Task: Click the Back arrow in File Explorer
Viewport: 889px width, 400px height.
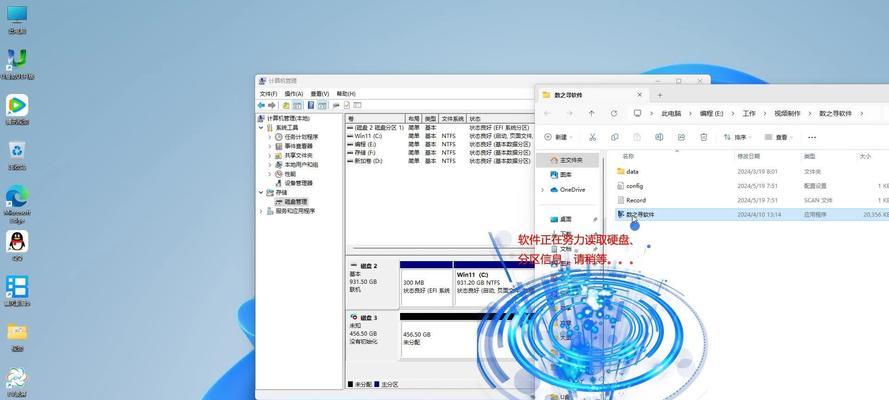Action: 547,113
